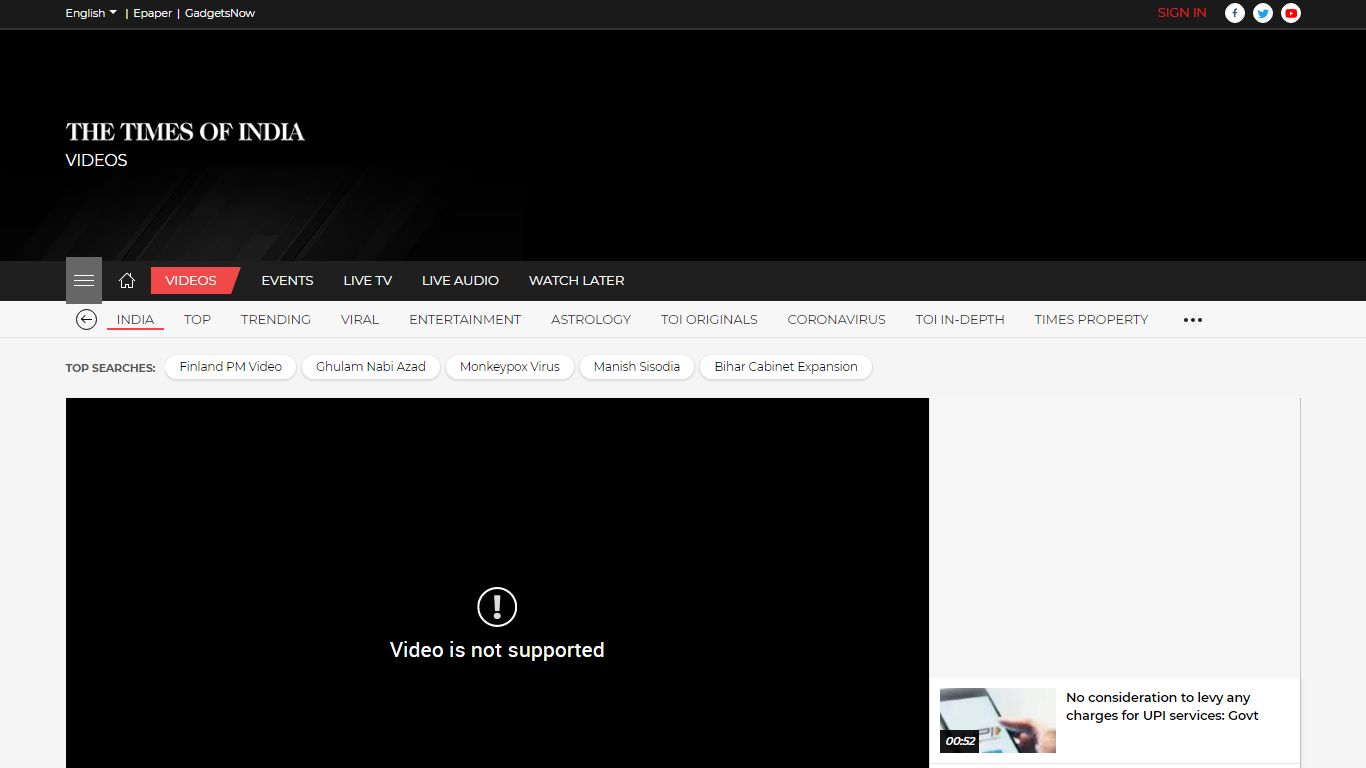Open the Times of India Twitter icon
The height and width of the screenshot is (768, 1366).
click(x=1263, y=13)
